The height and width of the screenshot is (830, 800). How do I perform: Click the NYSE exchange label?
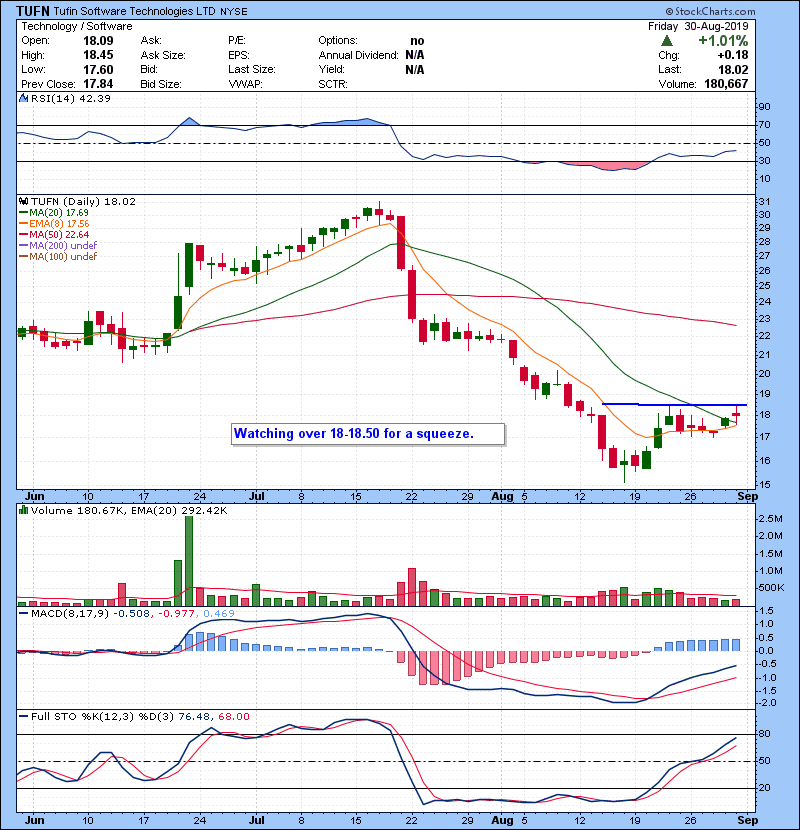(x=233, y=12)
